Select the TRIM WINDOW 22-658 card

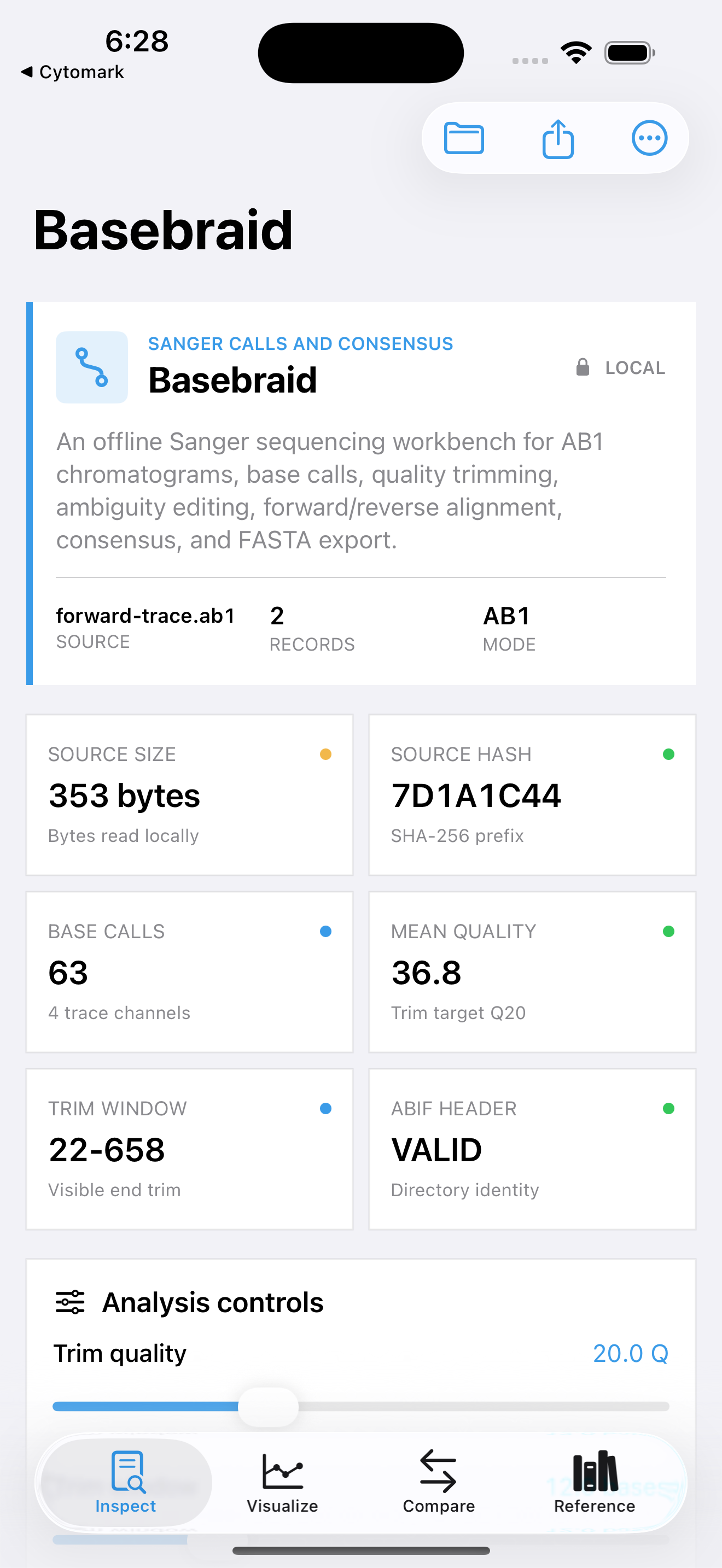click(x=189, y=1149)
